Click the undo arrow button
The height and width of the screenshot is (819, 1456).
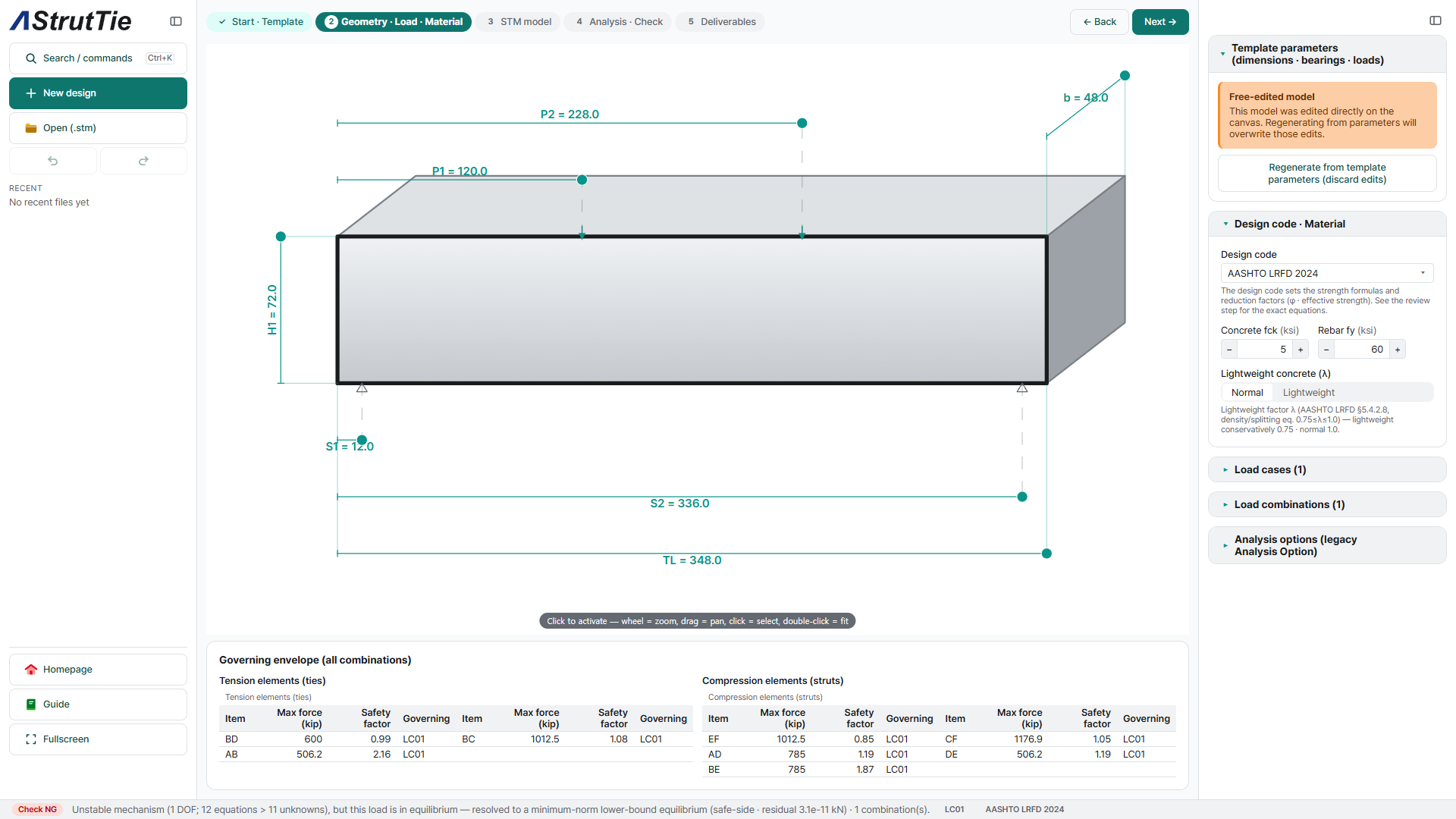coord(53,161)
